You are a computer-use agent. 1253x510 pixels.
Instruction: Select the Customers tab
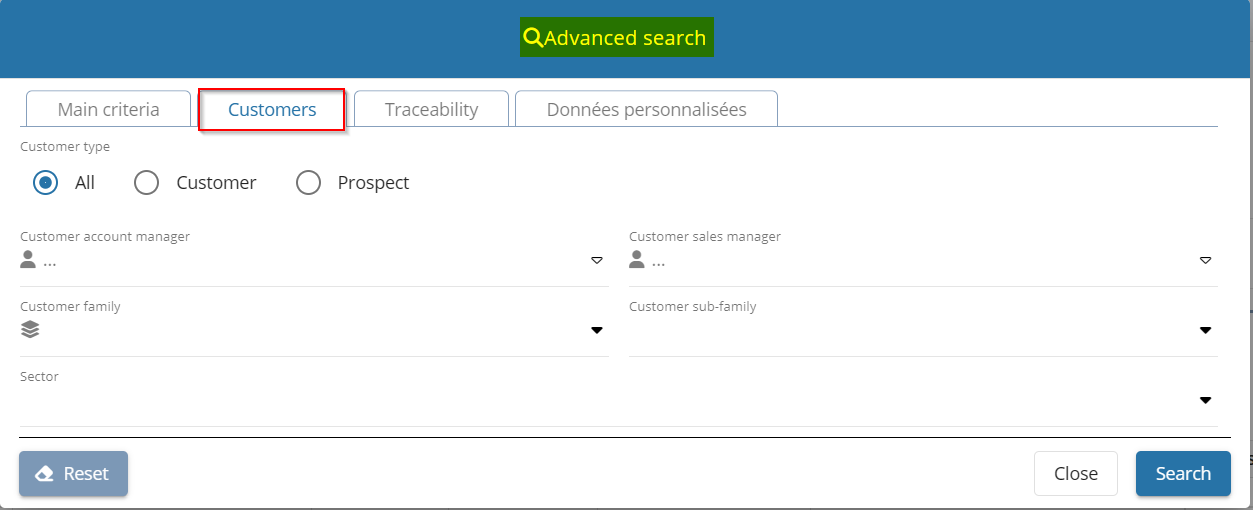(272, 110)
